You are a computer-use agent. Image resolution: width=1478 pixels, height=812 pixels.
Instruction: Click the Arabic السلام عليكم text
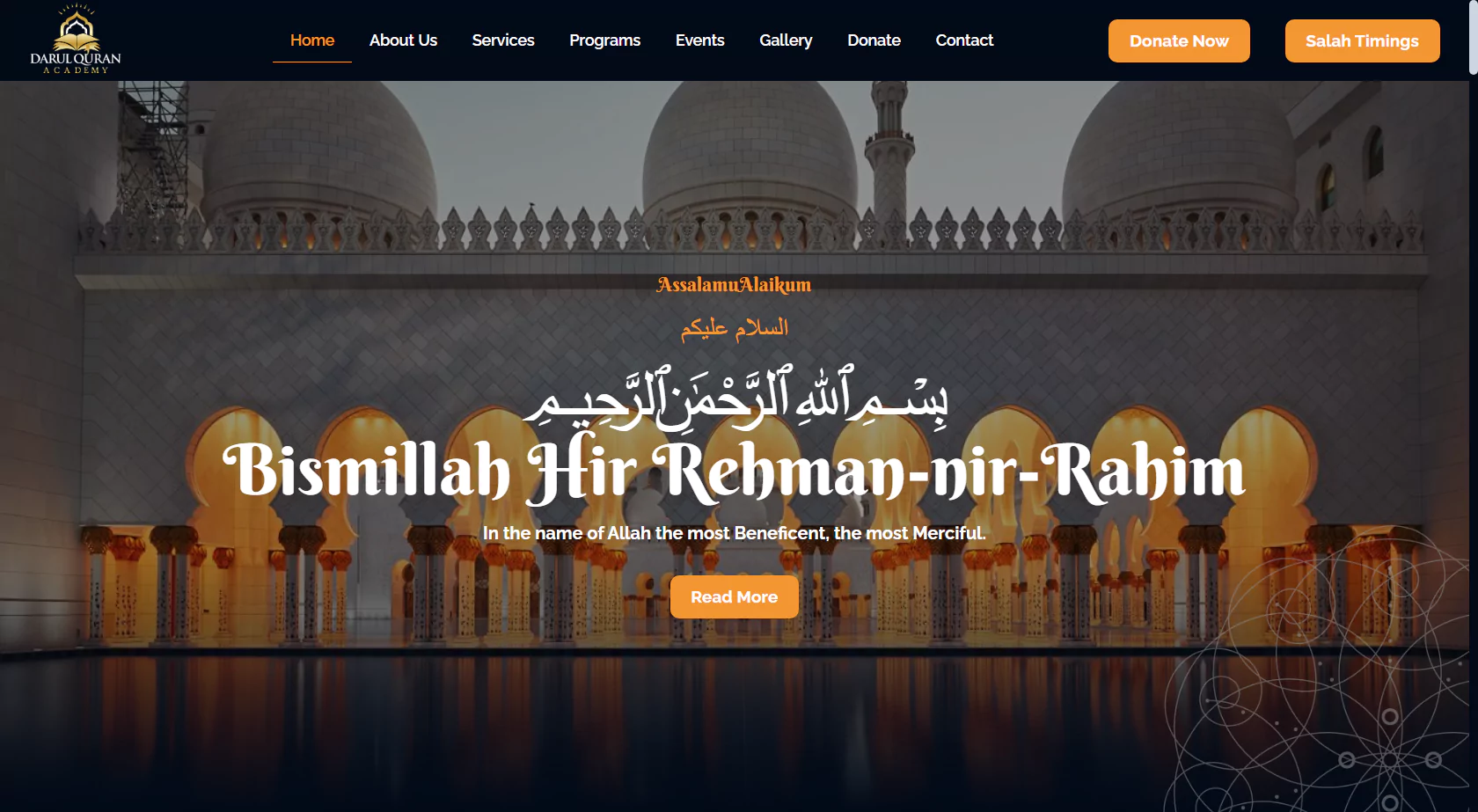pyautogui.click(x=735, y=328)
